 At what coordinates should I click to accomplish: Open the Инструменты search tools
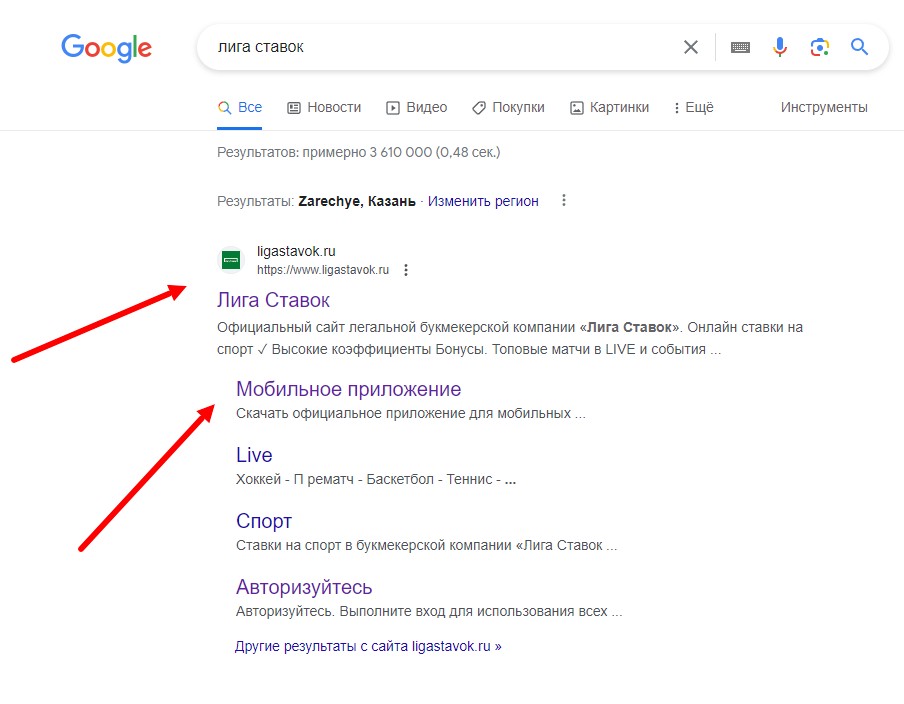(824, 107)
